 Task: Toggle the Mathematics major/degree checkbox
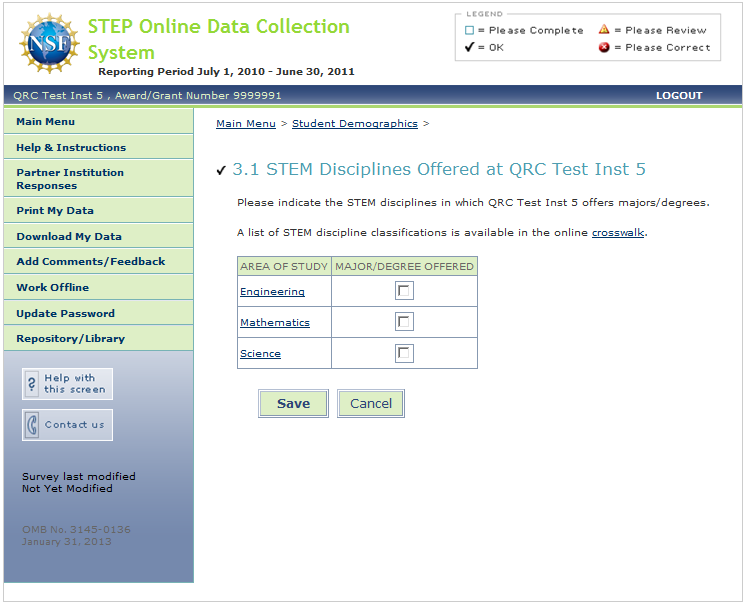(x=404, y=322)
